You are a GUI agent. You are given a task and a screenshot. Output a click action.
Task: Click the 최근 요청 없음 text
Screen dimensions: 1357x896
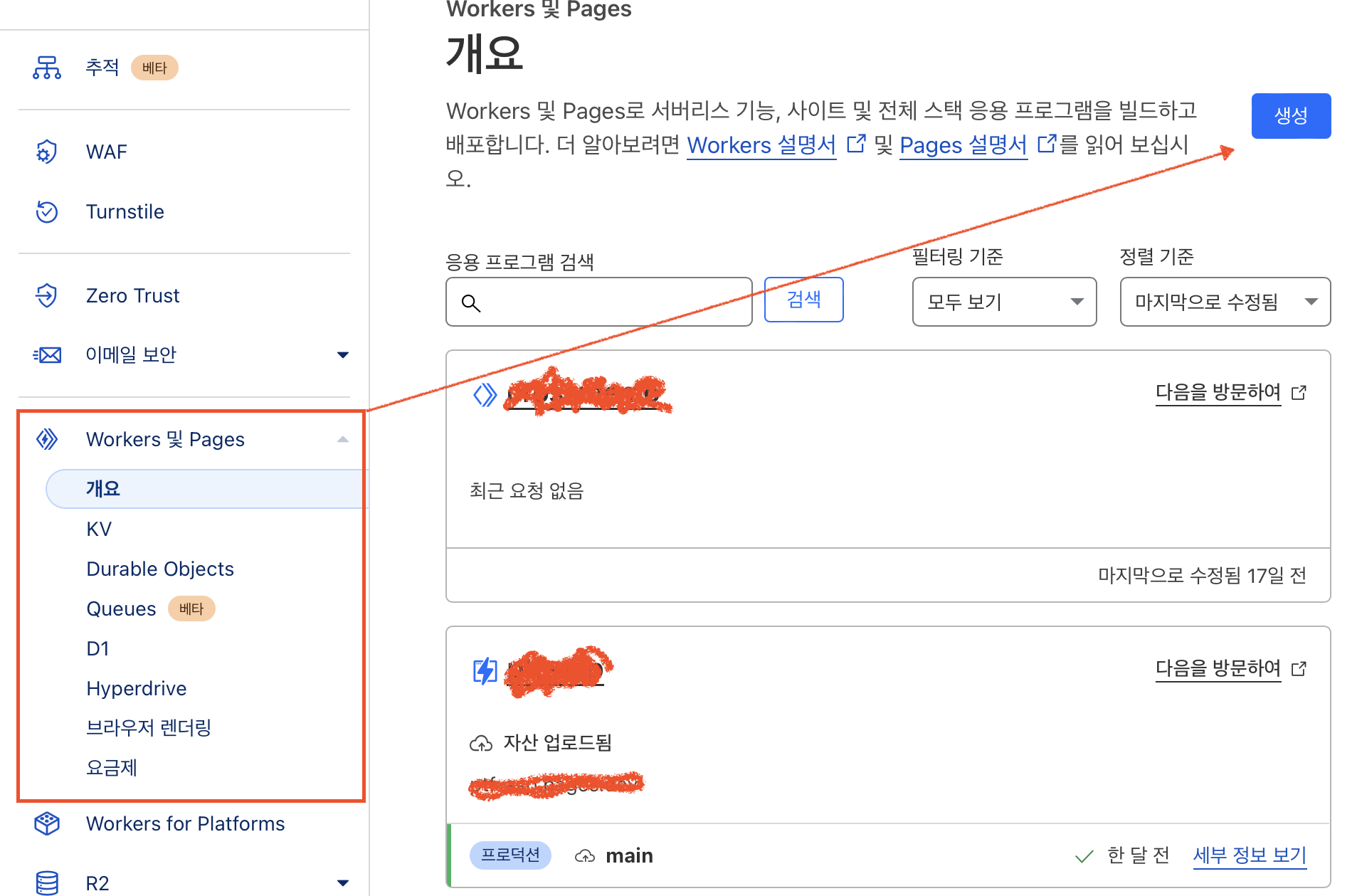click(x=527, y=490)
